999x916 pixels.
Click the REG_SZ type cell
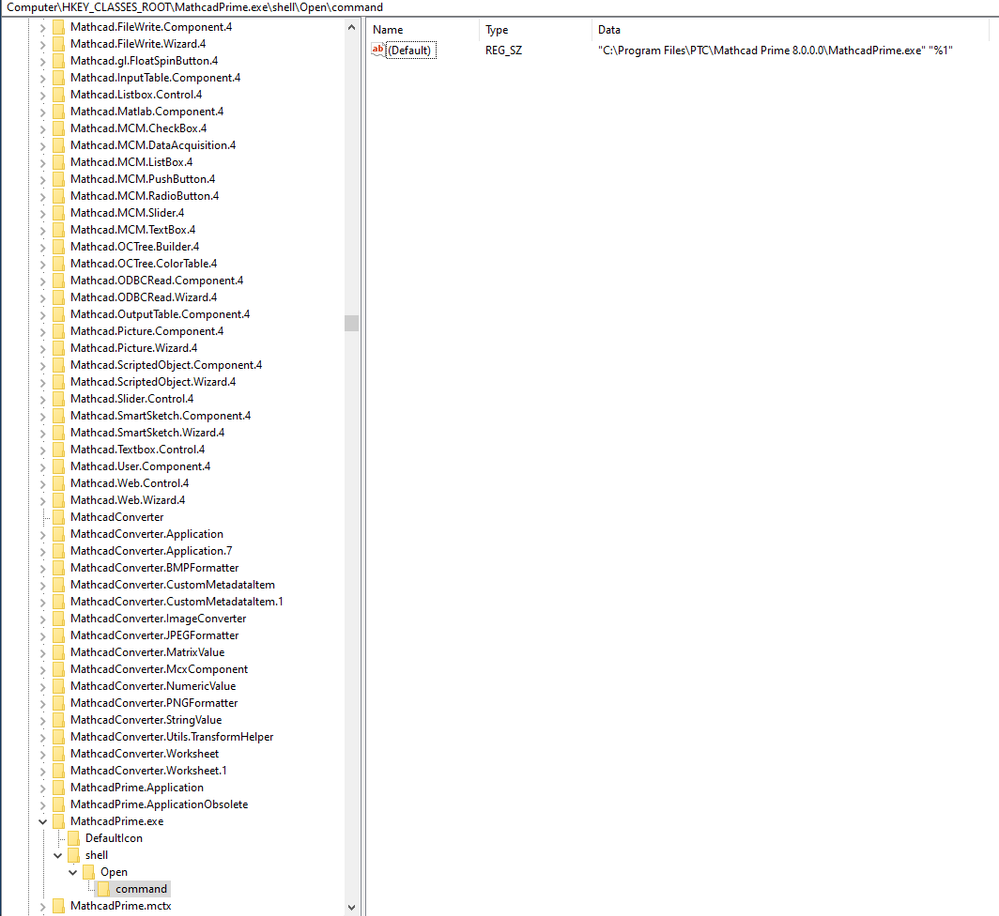point(503,50)
